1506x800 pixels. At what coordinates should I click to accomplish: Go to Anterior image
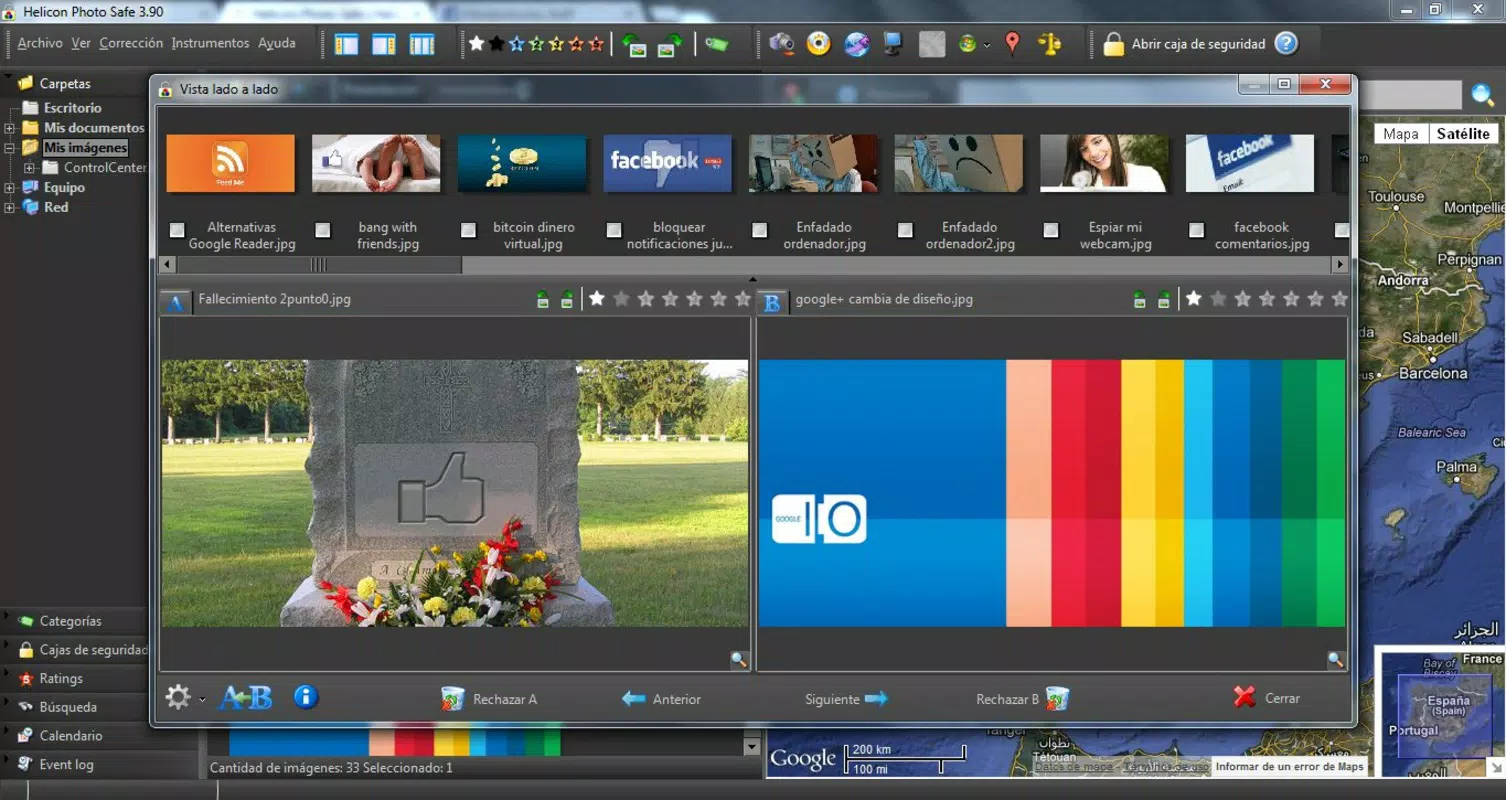661,699
